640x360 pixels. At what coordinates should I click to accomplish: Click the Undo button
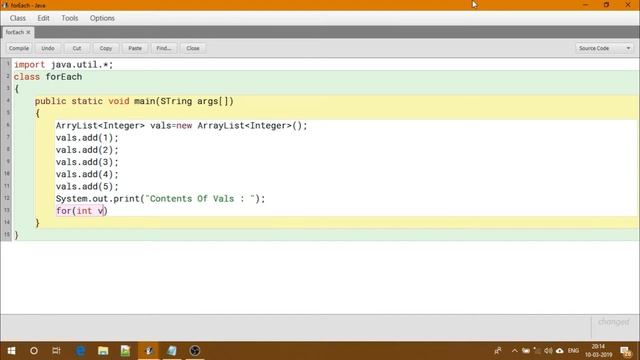point(48,48)
